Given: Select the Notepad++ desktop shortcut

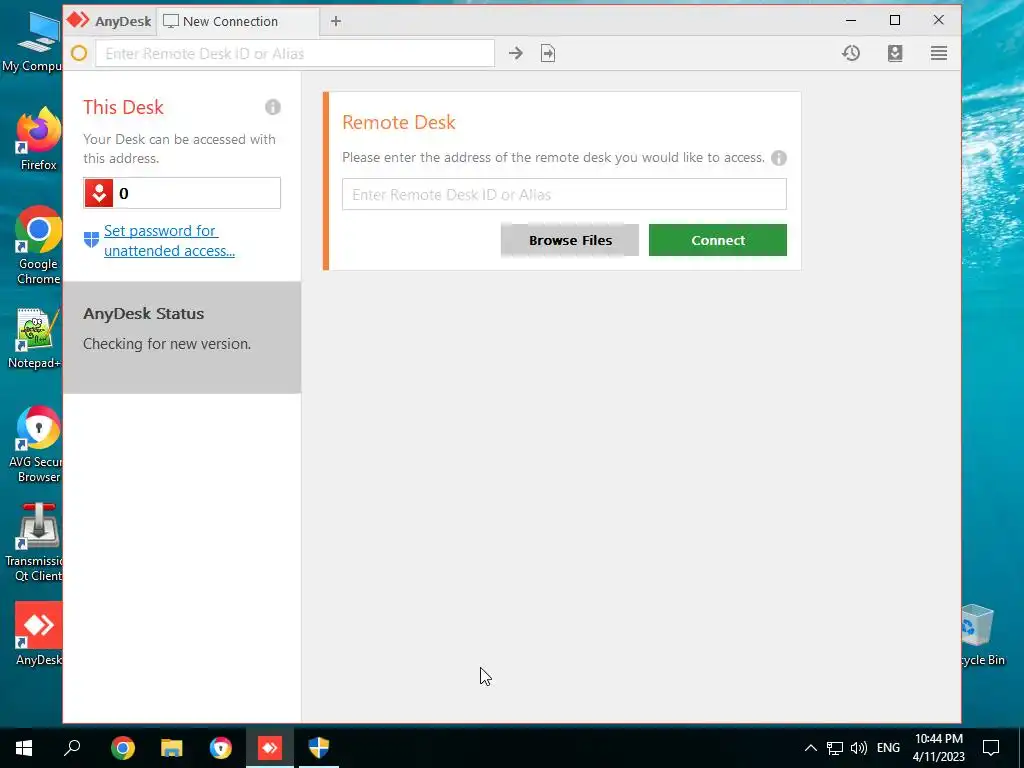Looking at the screenshot, I should click(35, 338).
